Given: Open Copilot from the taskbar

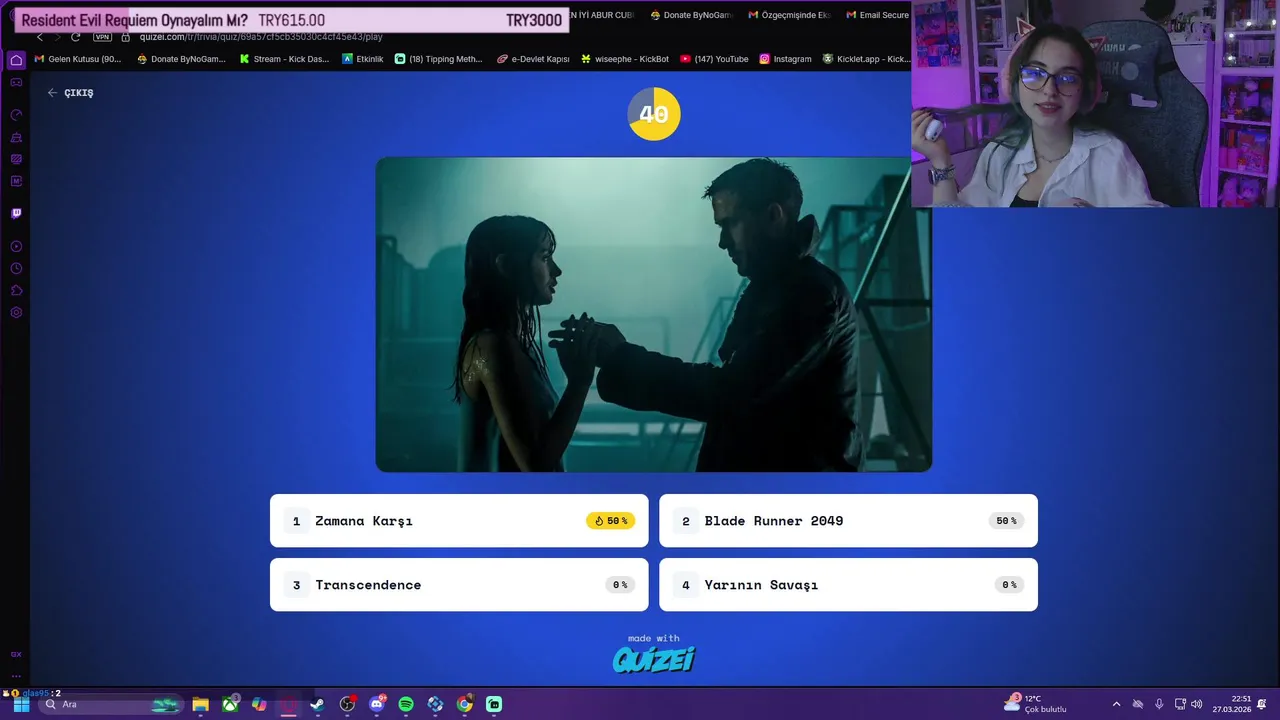Looking at the screenshot, I should click(259, 704).
